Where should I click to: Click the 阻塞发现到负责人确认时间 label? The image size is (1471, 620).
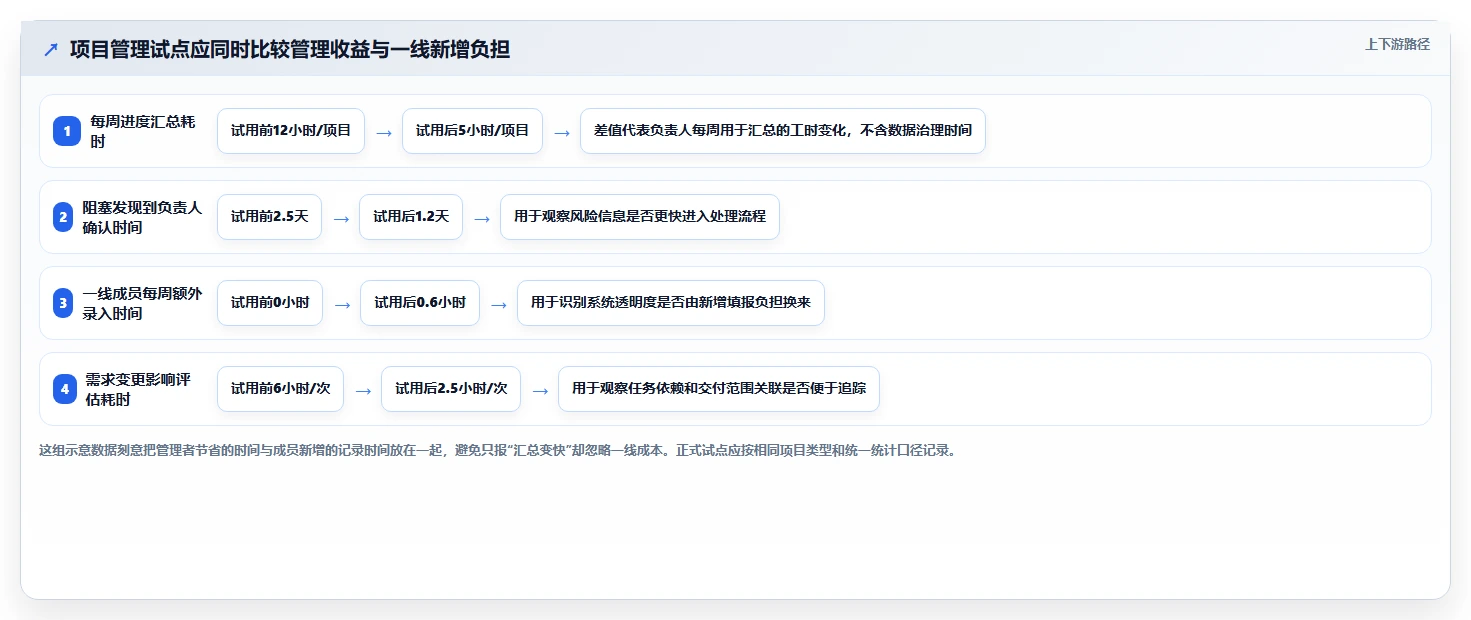(142, 217)
